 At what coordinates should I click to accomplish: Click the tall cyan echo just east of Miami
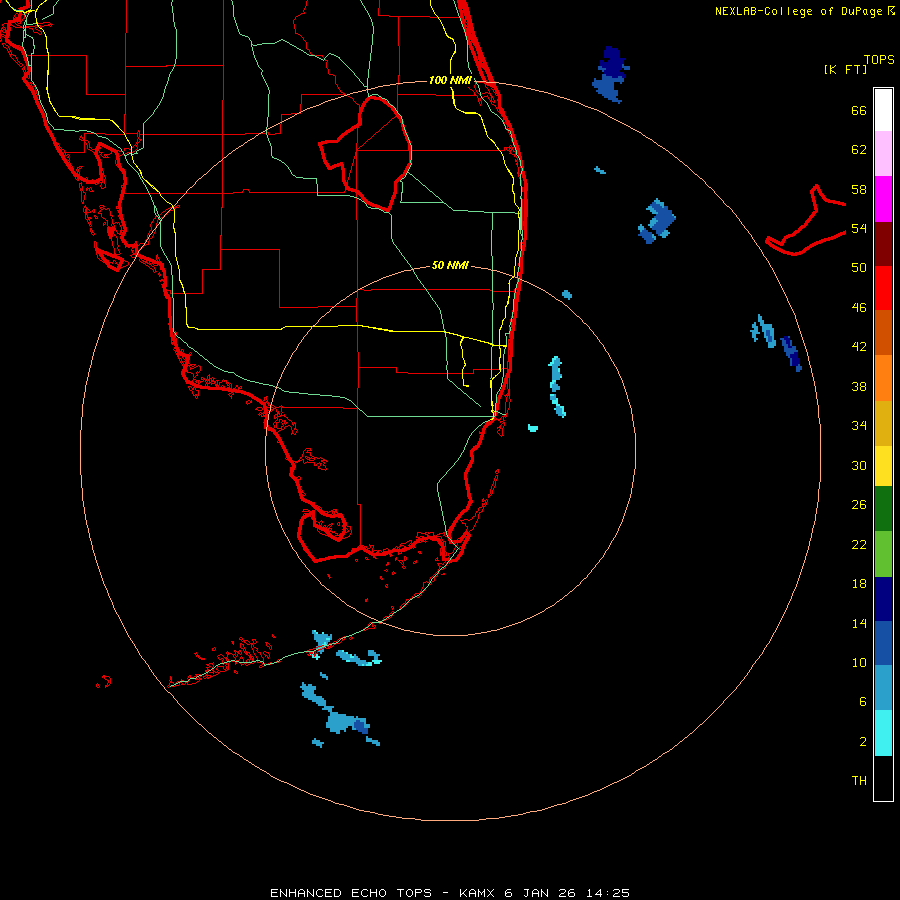[x=556, y=386]
